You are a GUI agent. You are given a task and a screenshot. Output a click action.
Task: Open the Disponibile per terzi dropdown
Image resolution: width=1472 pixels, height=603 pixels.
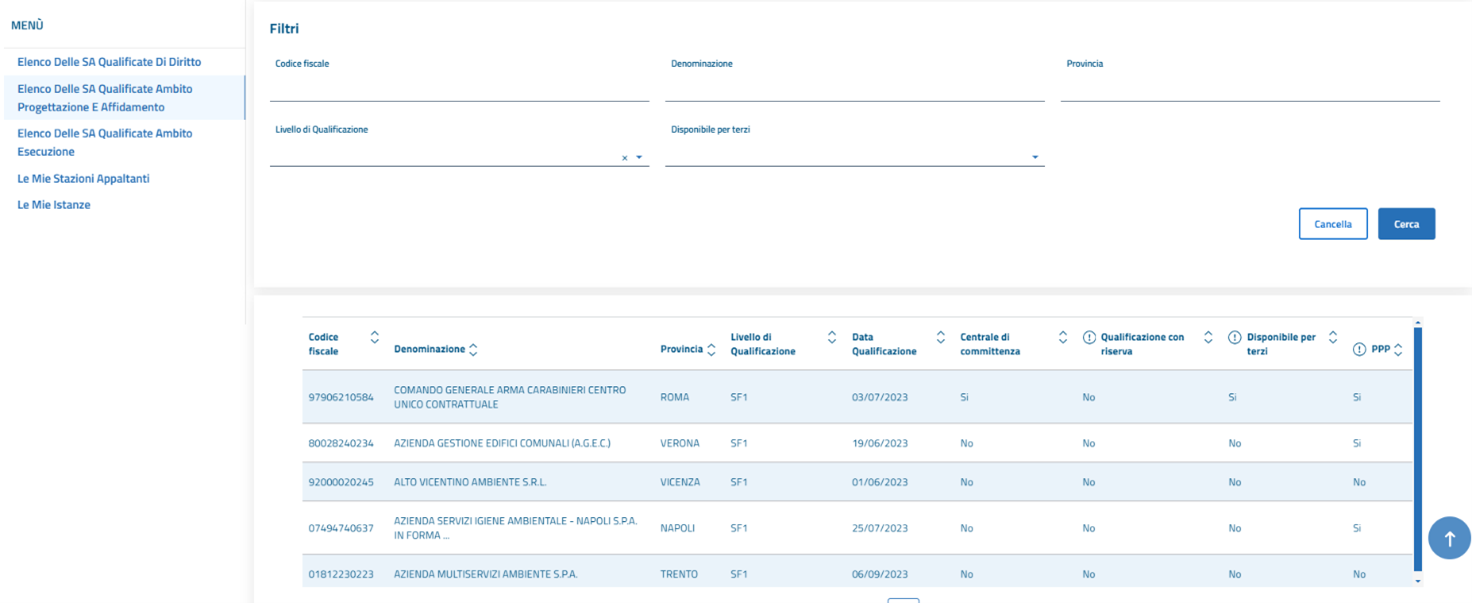click(1035, 158)
